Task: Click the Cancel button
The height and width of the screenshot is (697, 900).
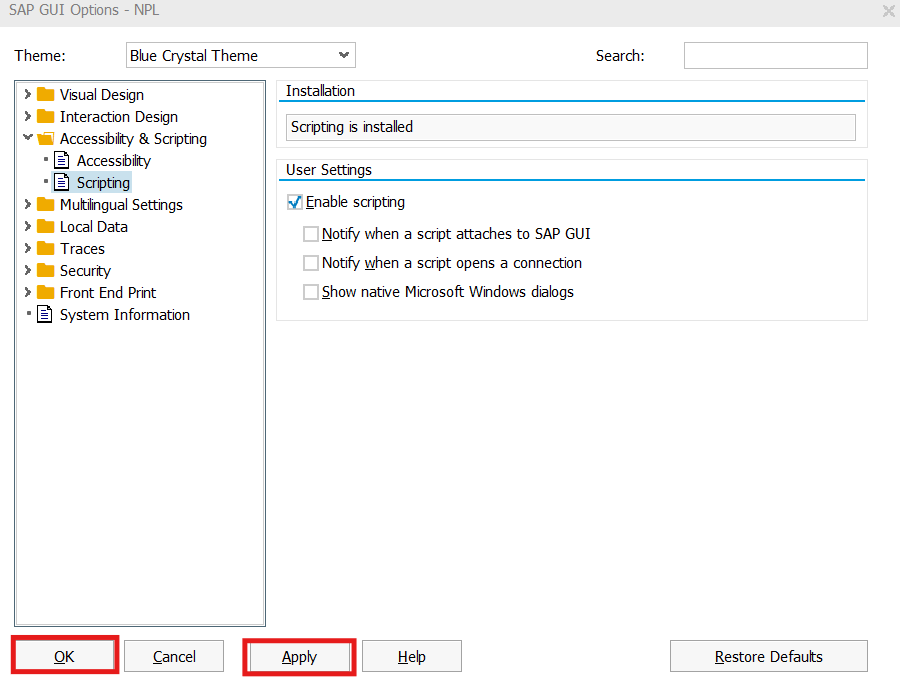Action: tap(174, 656)
